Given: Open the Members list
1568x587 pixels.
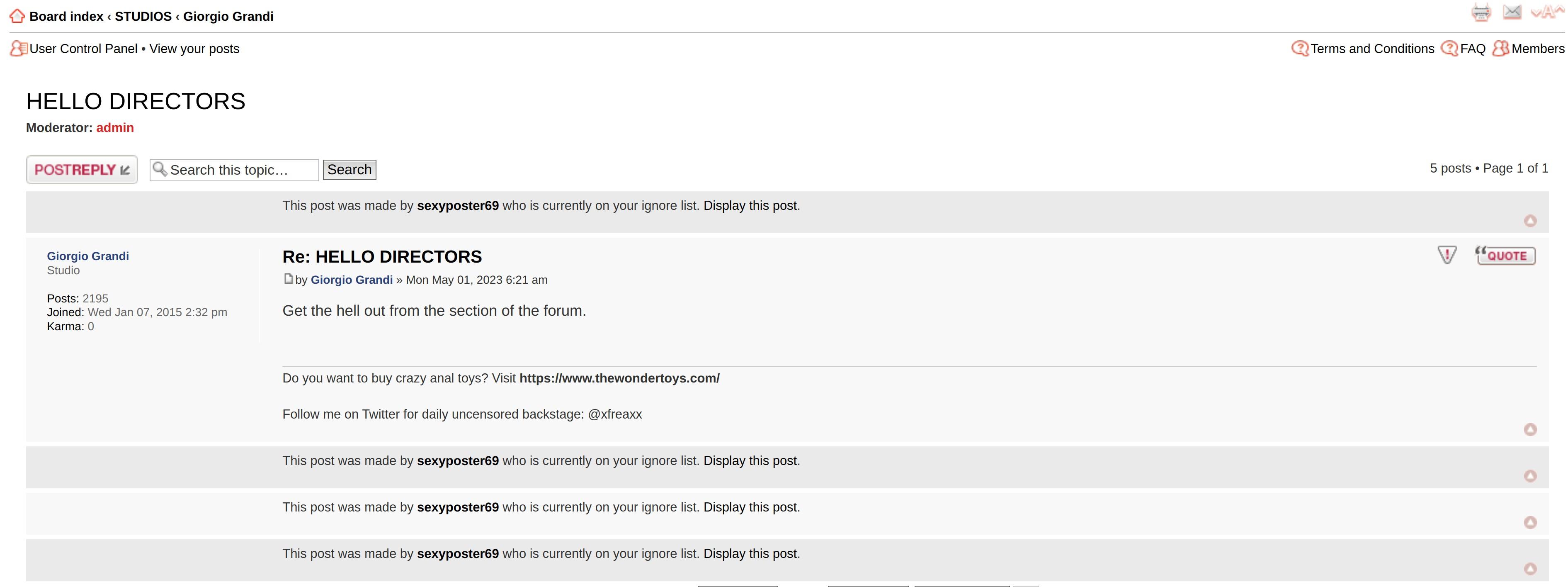Looking at the screenshot, I should 1537,49.
